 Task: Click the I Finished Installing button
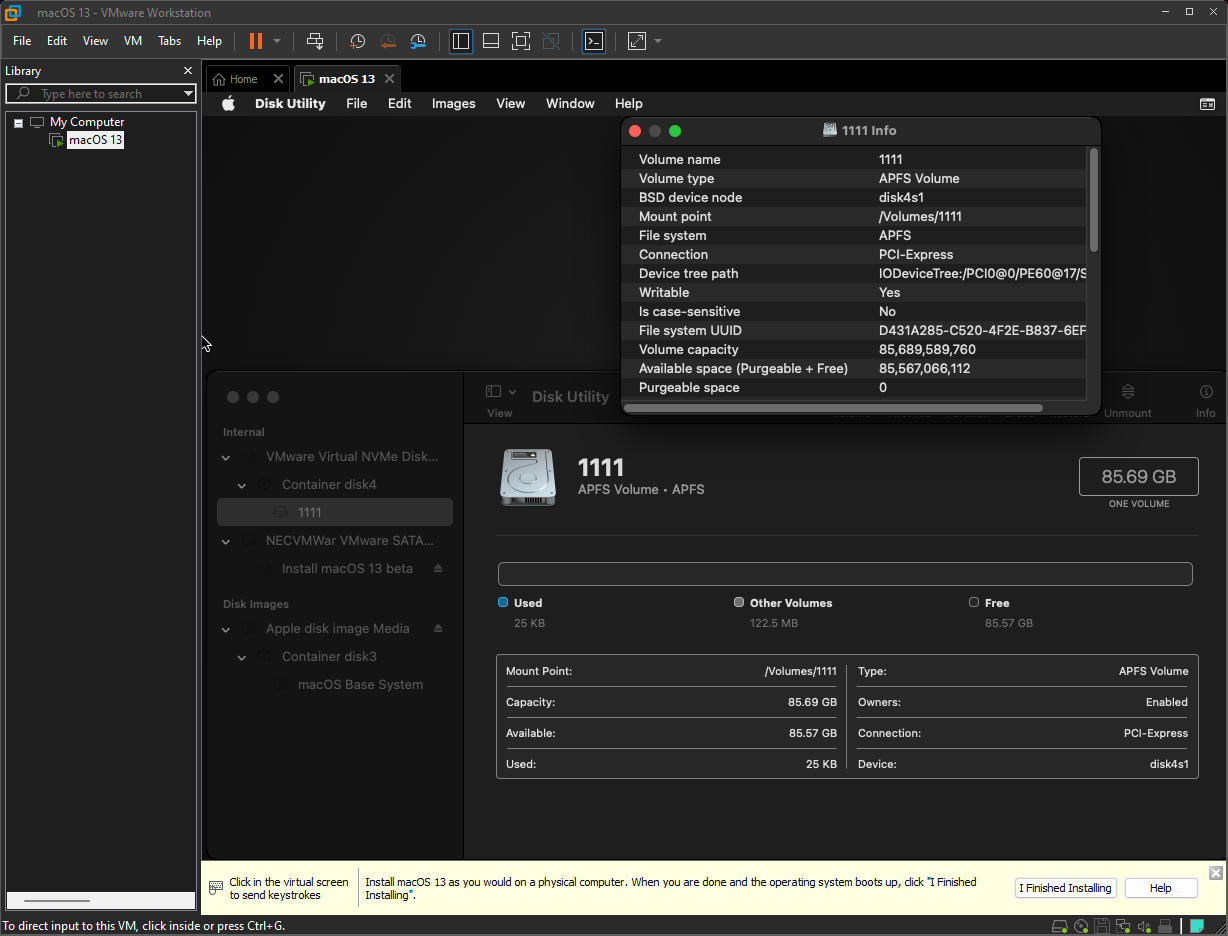1065,888
